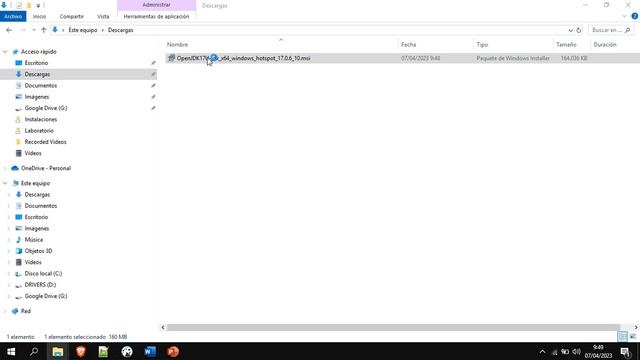Collapse the Acceso rápido tree node
Image resolution: width=640 pixels, height=360 pixels.
tap(5, 52)
